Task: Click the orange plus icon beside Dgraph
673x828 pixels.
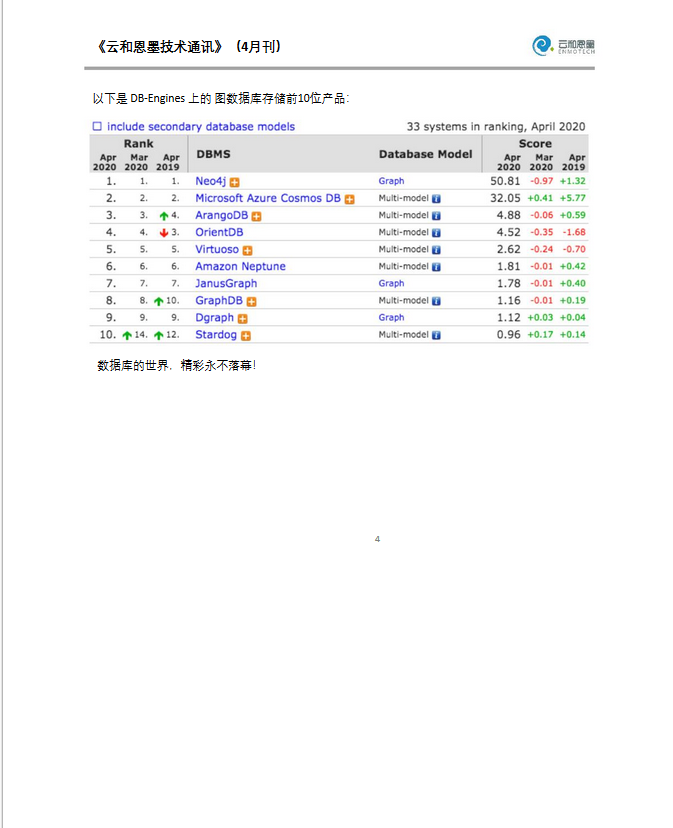Action: point(242,319)
